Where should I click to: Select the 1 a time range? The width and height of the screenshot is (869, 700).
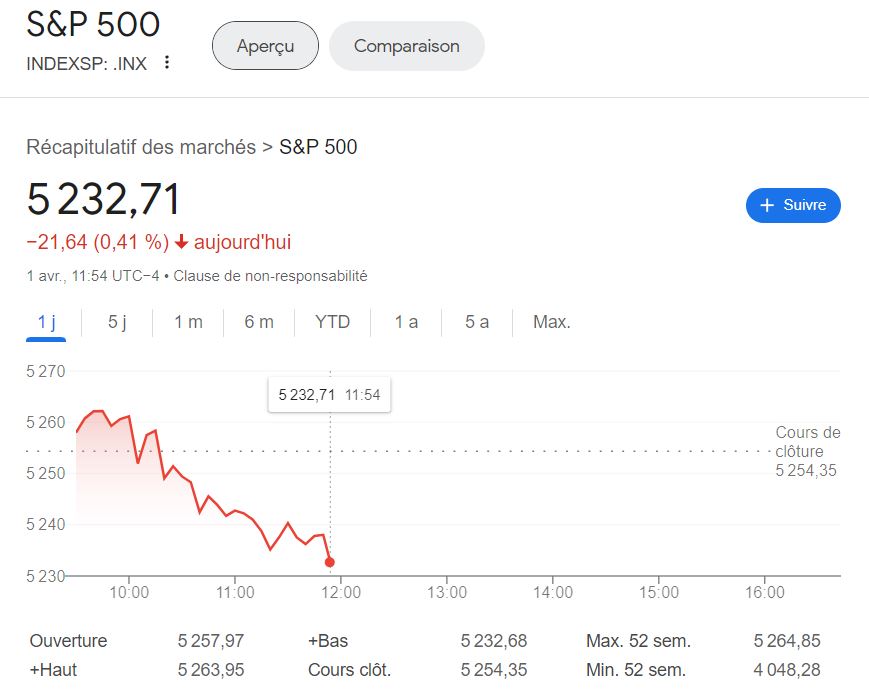406,322
